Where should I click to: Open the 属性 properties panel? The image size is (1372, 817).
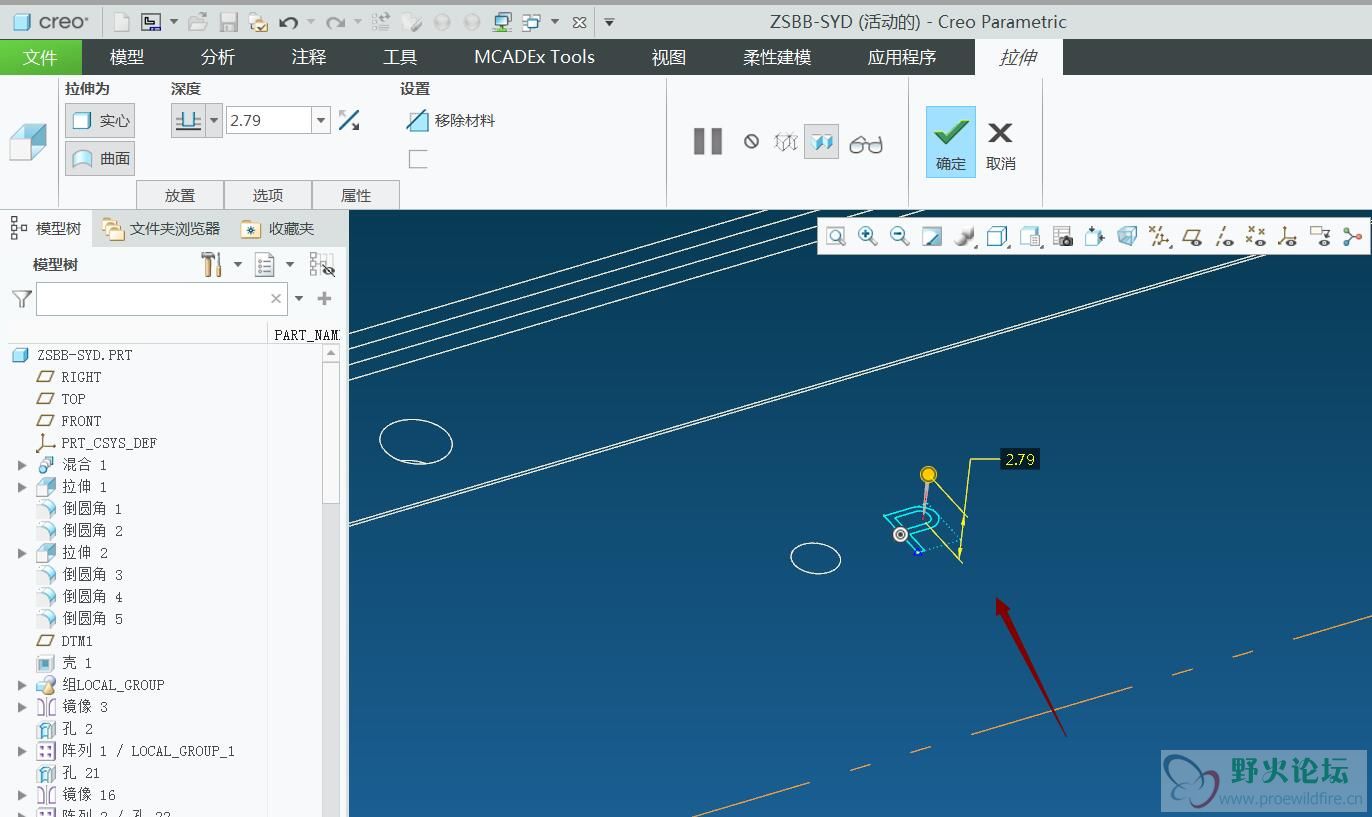pos(356,195)
